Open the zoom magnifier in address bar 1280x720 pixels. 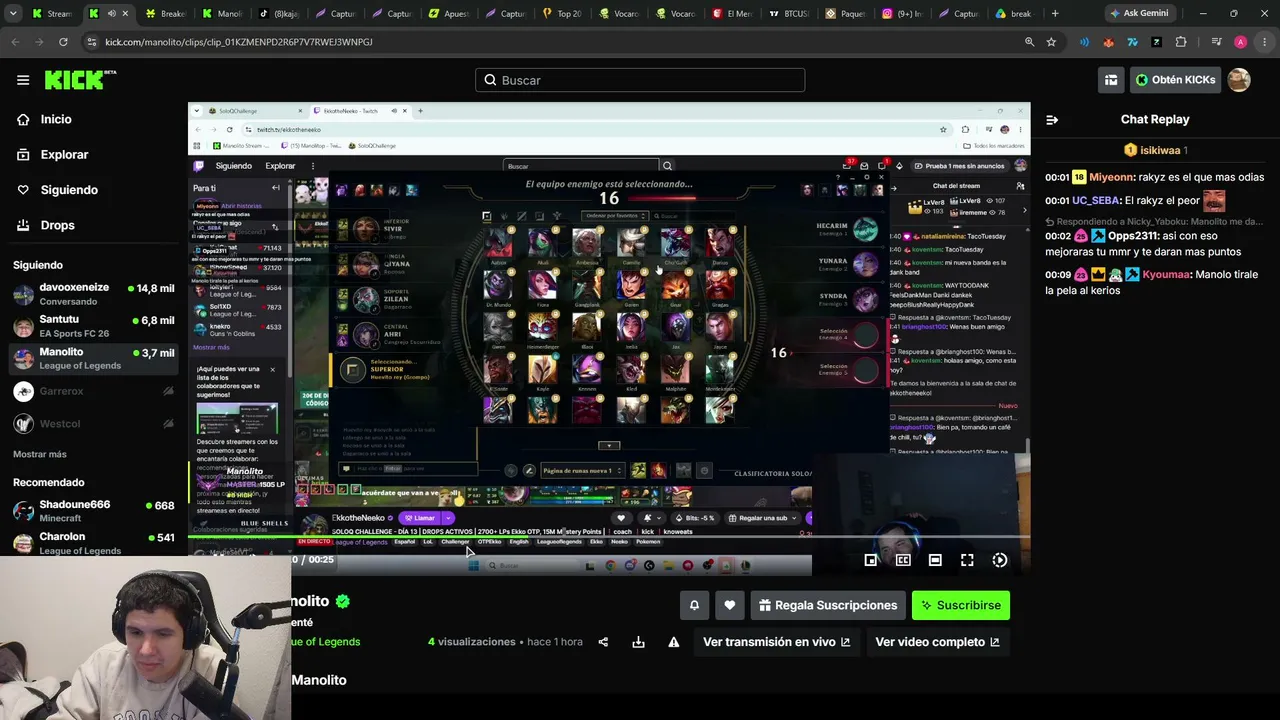1029,42
